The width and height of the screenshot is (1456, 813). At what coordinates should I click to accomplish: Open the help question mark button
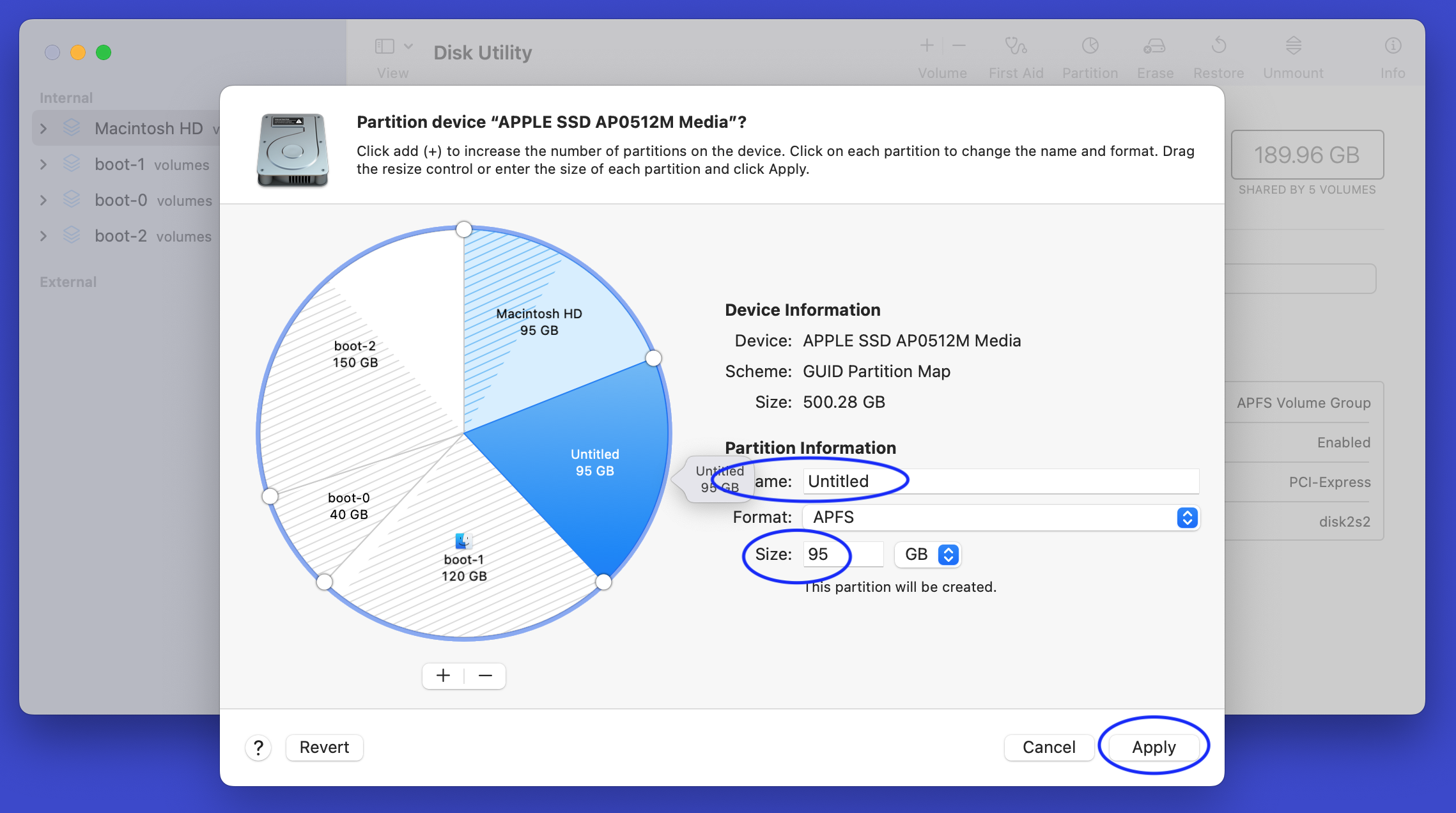pos(258,747)
